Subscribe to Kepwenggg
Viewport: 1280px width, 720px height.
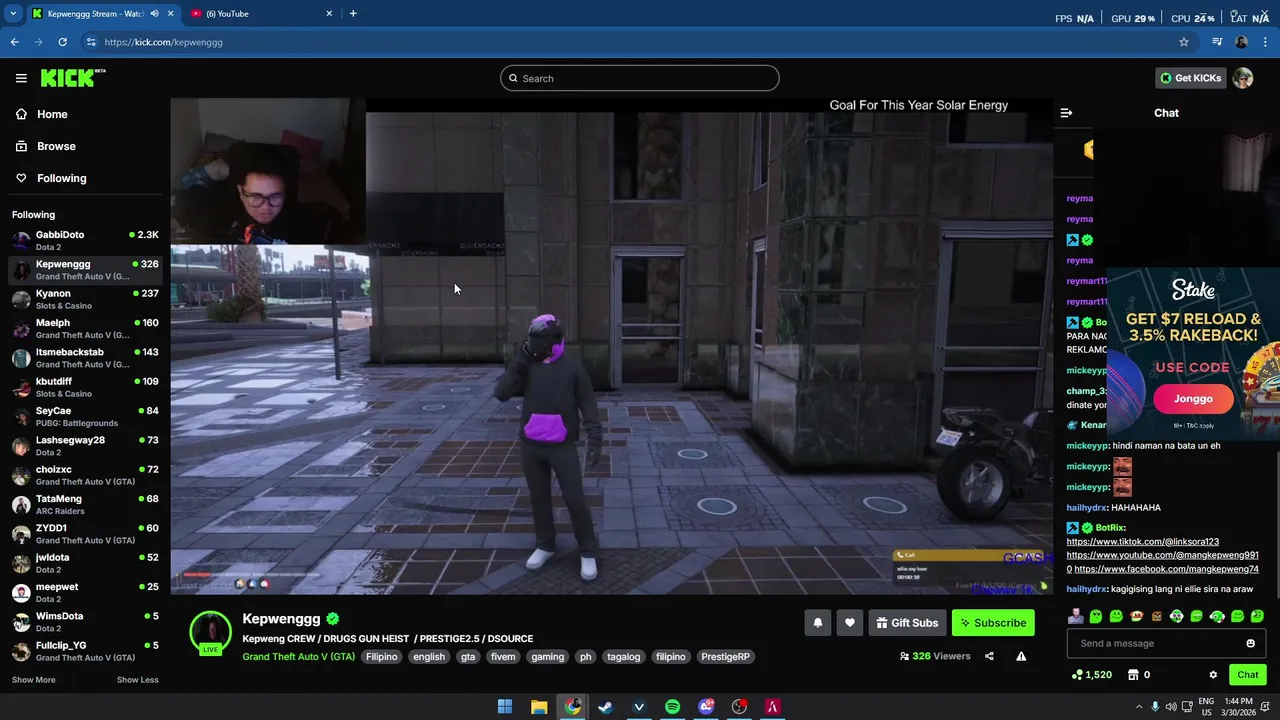click(x=993, y=623)
